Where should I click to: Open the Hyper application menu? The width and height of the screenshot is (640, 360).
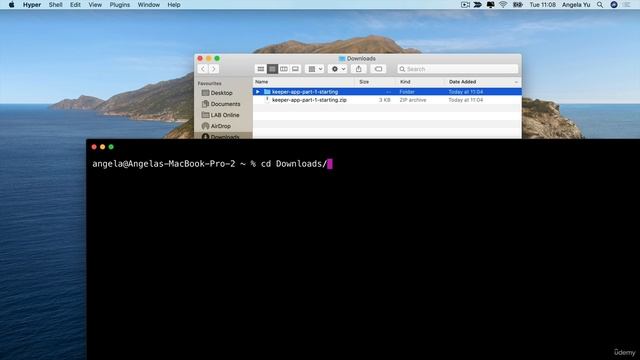point(32,5)
